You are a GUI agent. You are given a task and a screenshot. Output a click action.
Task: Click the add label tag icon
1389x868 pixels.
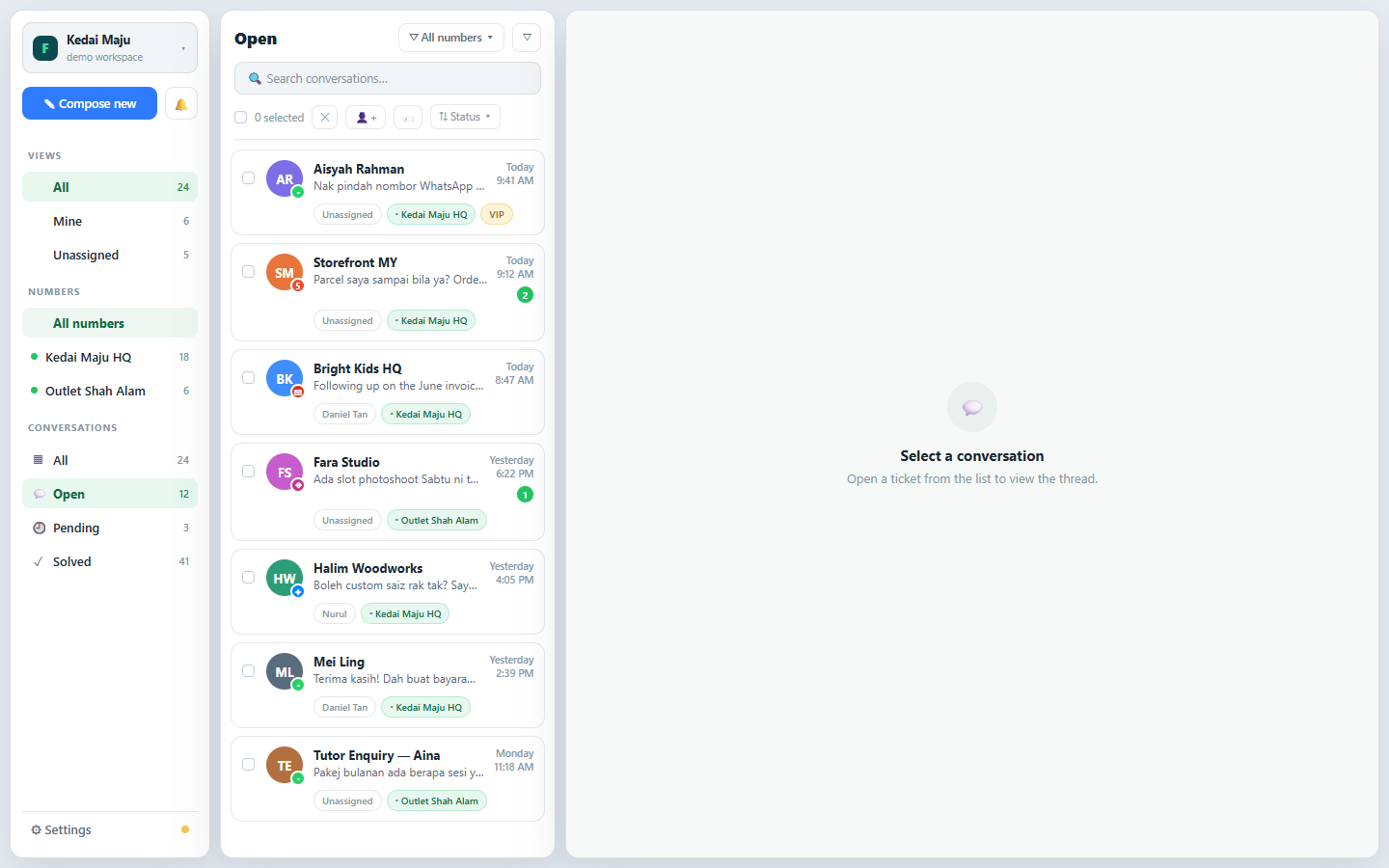point(408,117)
